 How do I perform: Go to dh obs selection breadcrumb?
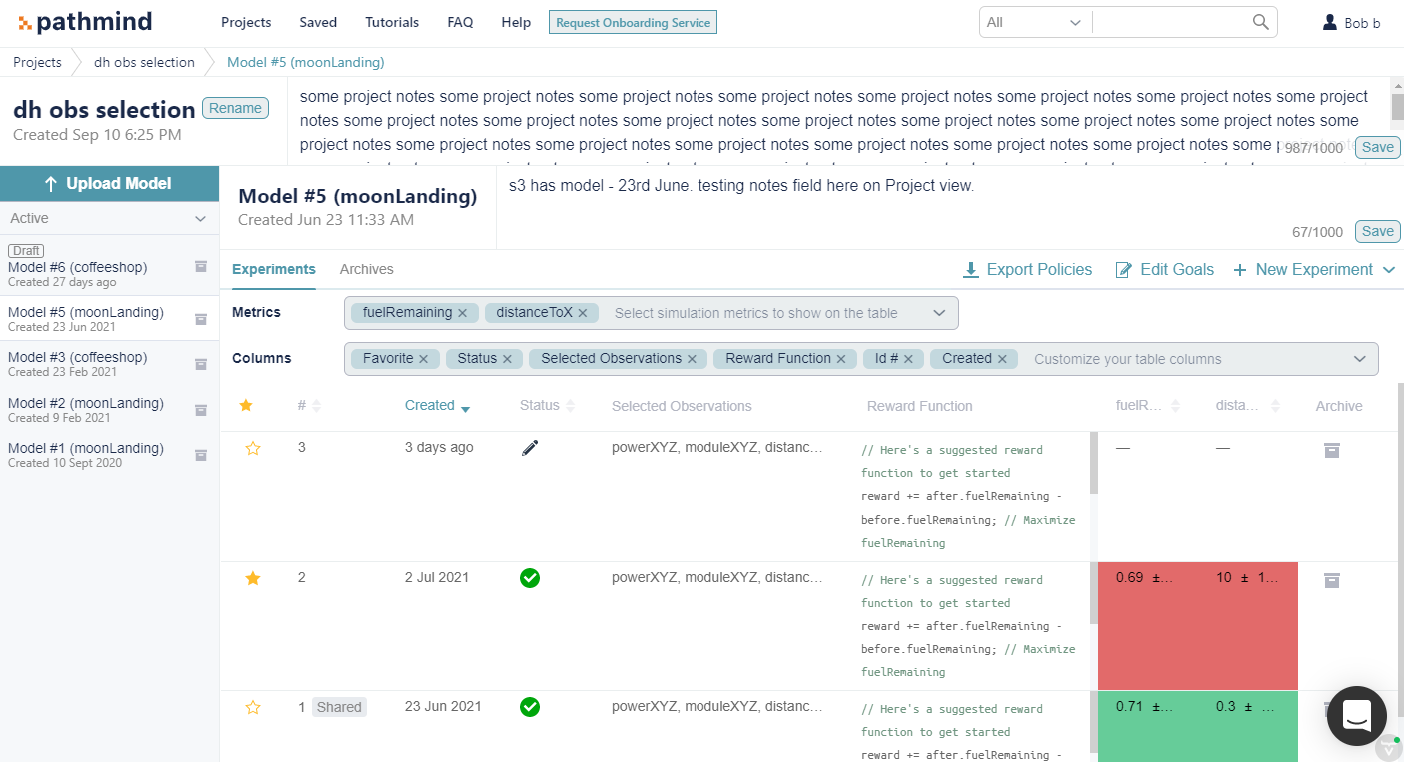pos(144,62)
